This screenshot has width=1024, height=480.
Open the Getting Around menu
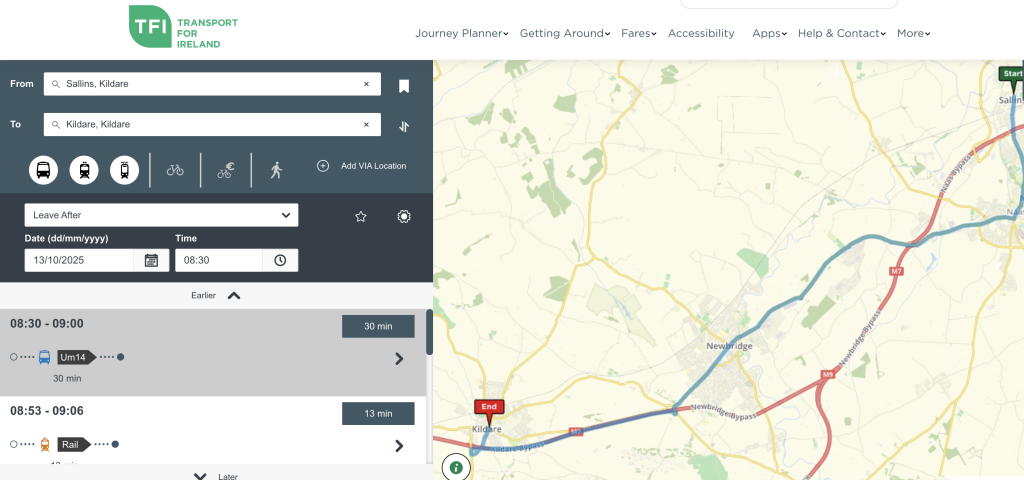click(x=565, y=33)
